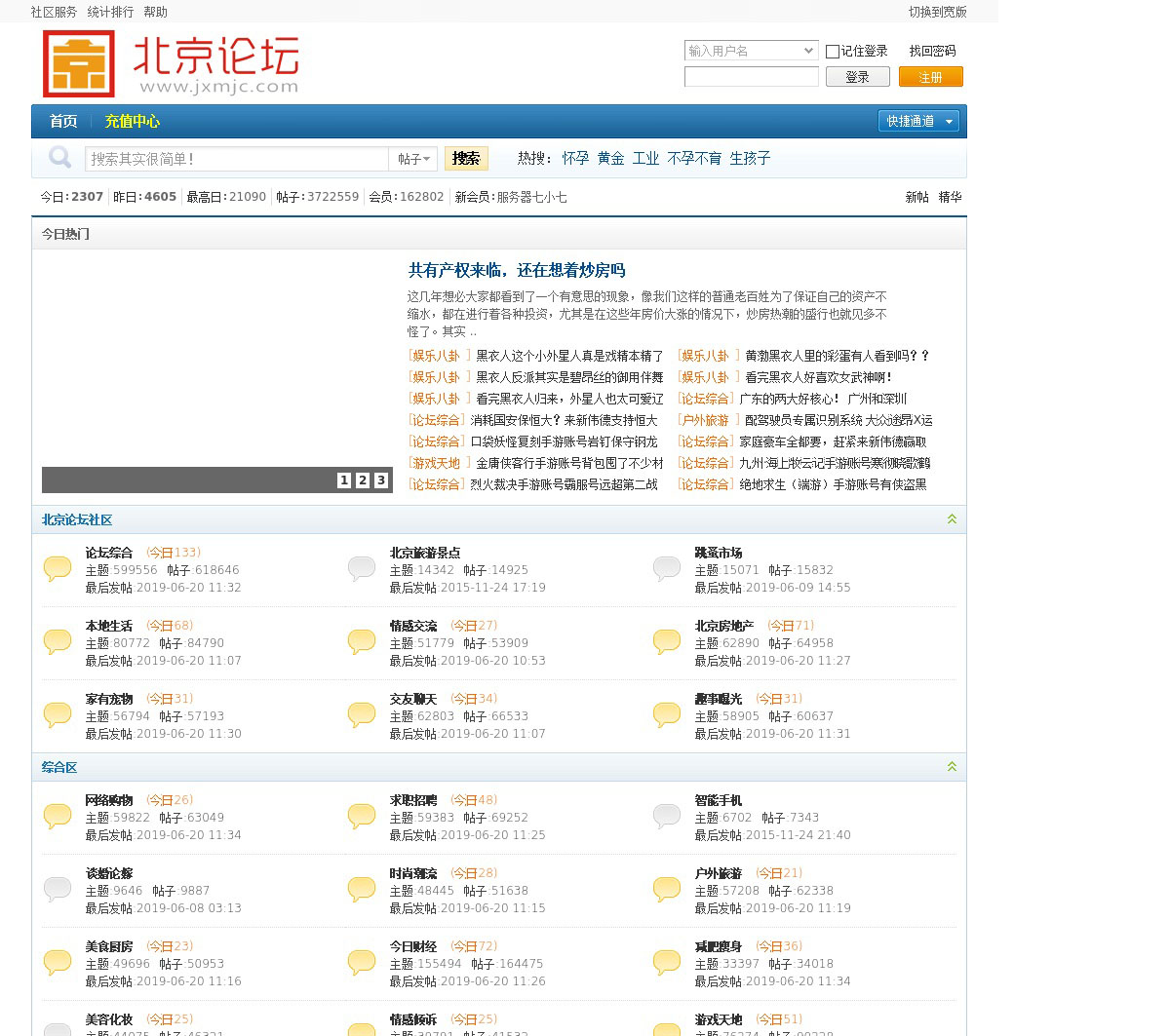Click the 北京论坛 logo image
Viewport: 1170px width, 1036px height.
(172, 64)
